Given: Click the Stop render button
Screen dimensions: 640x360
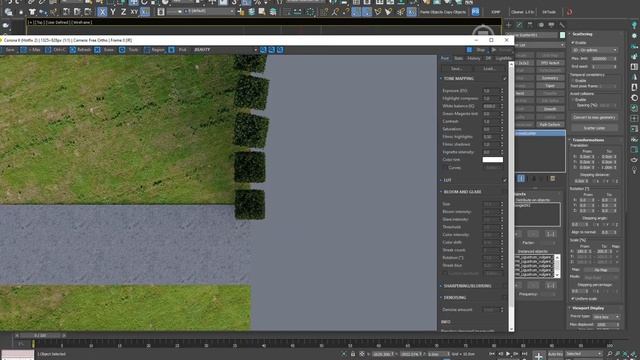Looking at the screenshot, I should [476, 50].
